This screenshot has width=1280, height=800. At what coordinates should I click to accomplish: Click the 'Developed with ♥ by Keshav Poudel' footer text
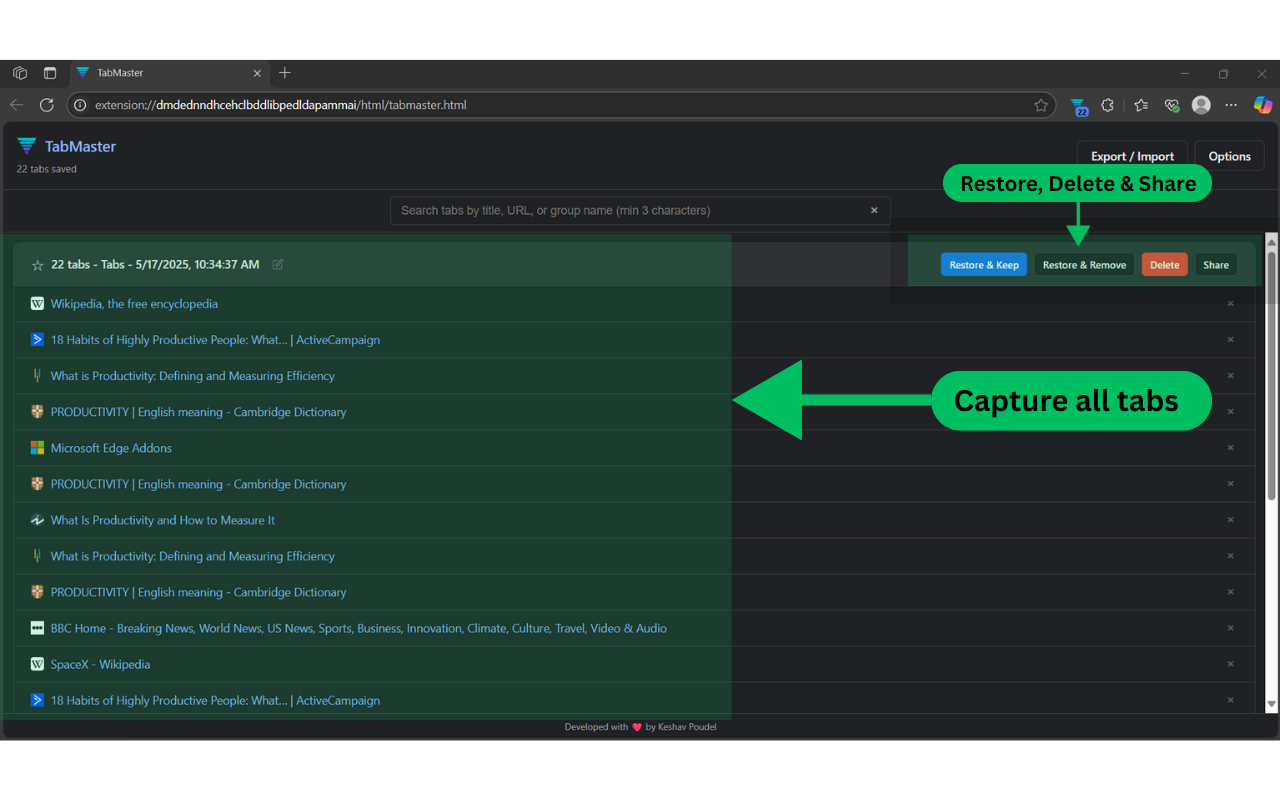pyautogui.click(x=640, y=727)
